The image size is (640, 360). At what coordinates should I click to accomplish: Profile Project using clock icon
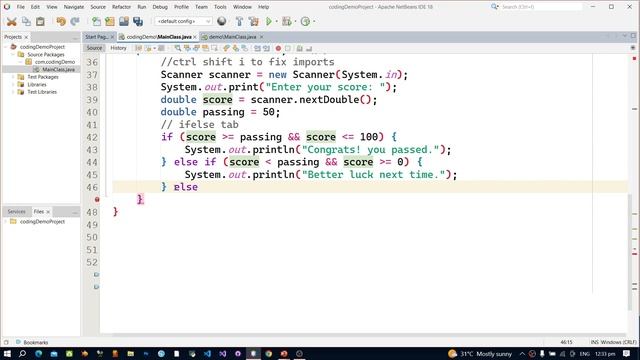[305, 21]
